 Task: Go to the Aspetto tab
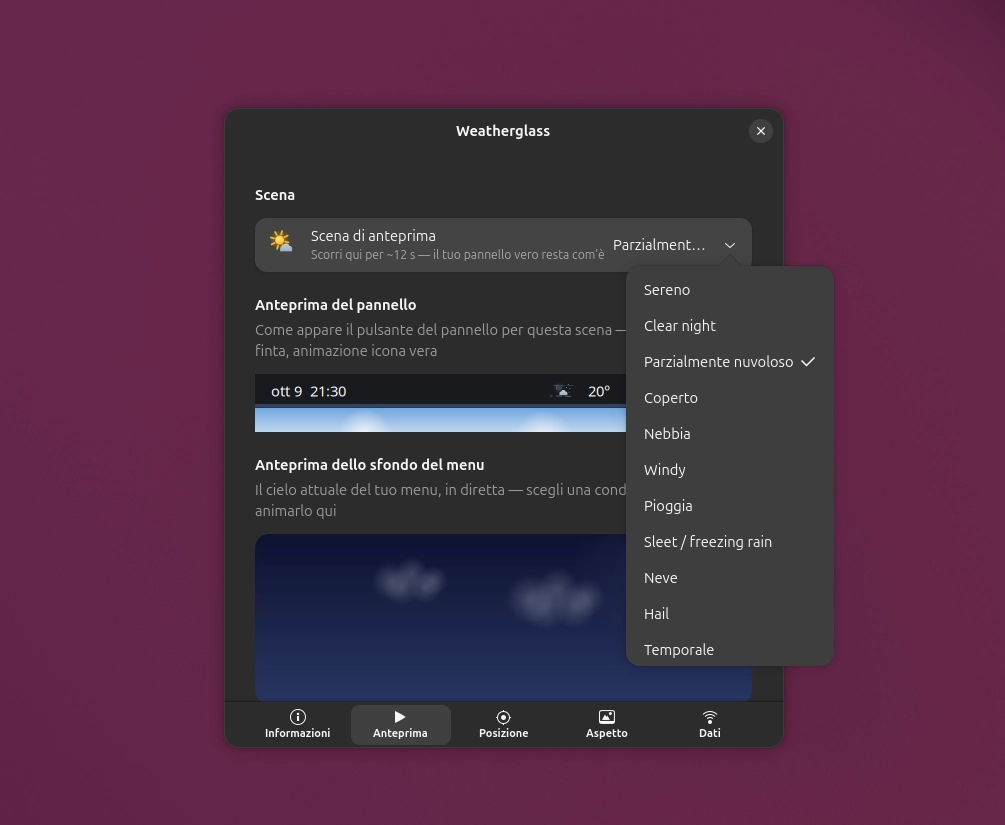click(x=606, y=724)
